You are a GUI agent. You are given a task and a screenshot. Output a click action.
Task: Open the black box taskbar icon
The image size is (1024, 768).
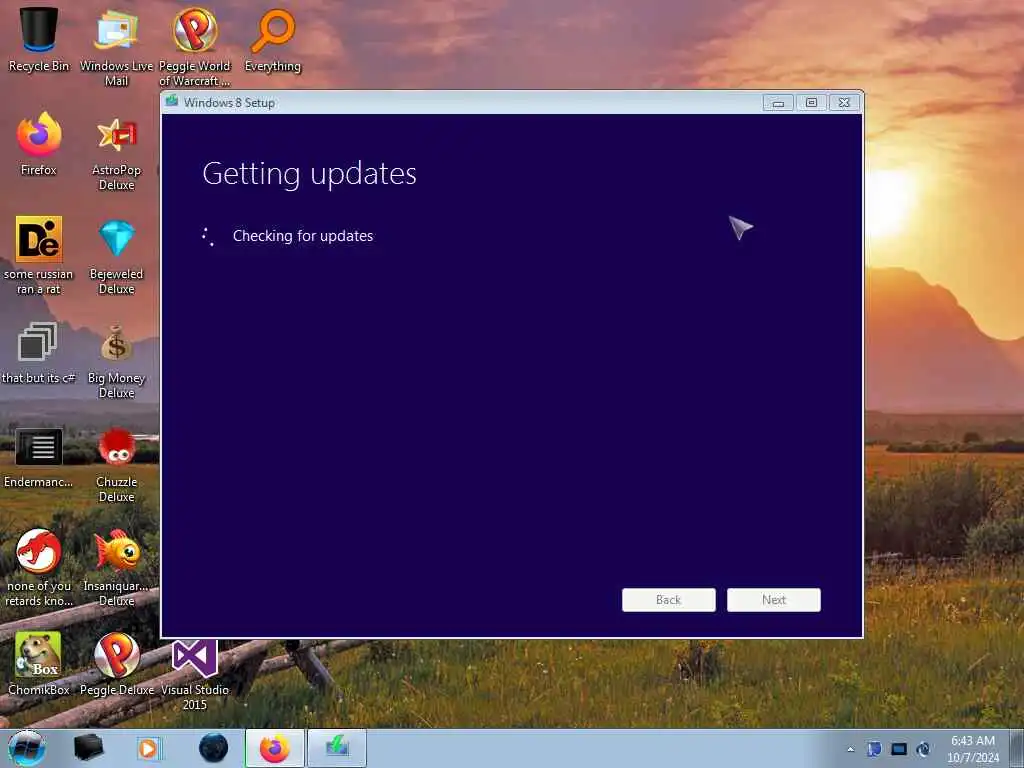tap(88, 748)
